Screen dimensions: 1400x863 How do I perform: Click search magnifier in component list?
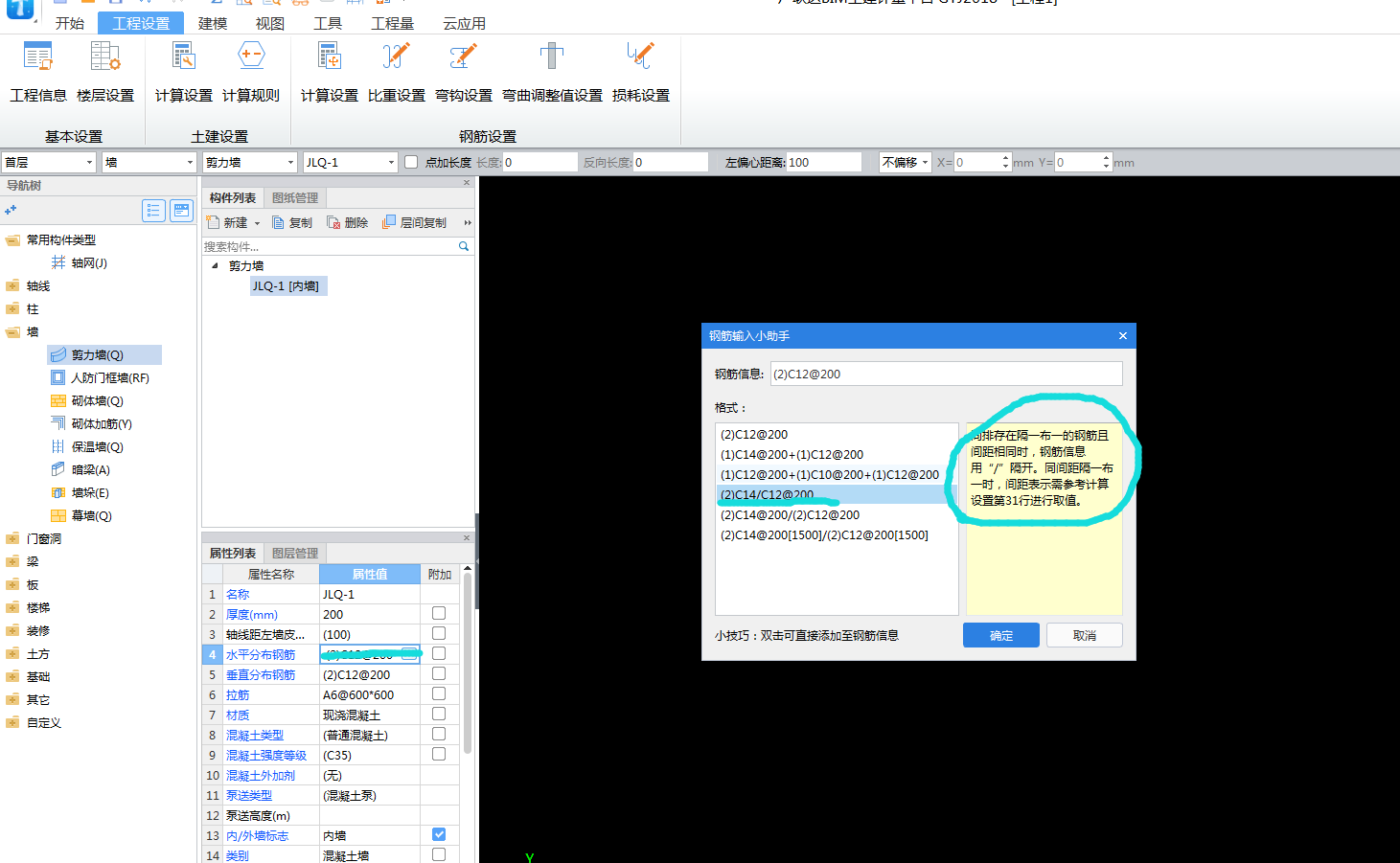pos(464,246)
